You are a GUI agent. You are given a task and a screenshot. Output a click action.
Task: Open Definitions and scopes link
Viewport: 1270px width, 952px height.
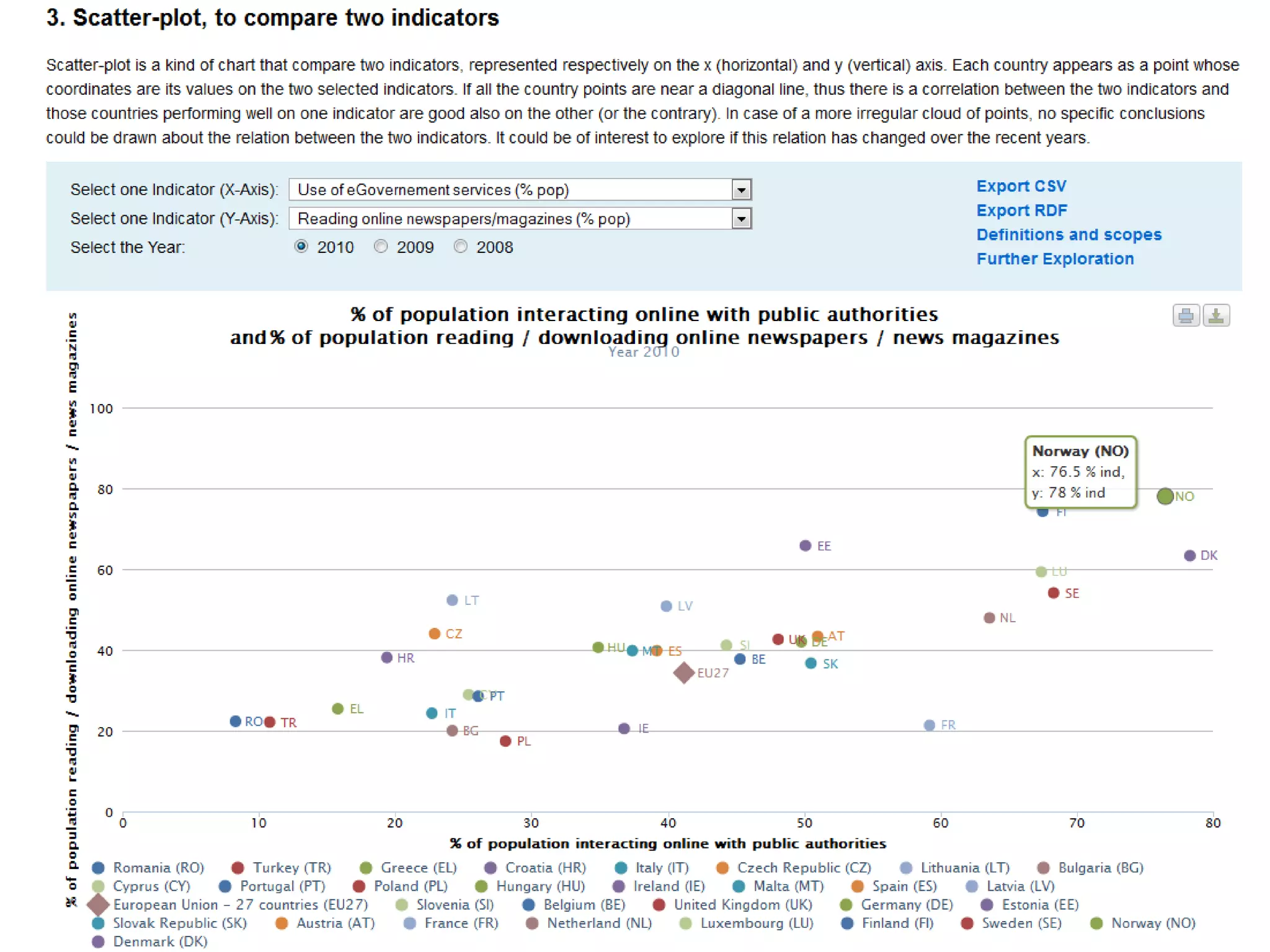coord(1068,234)
